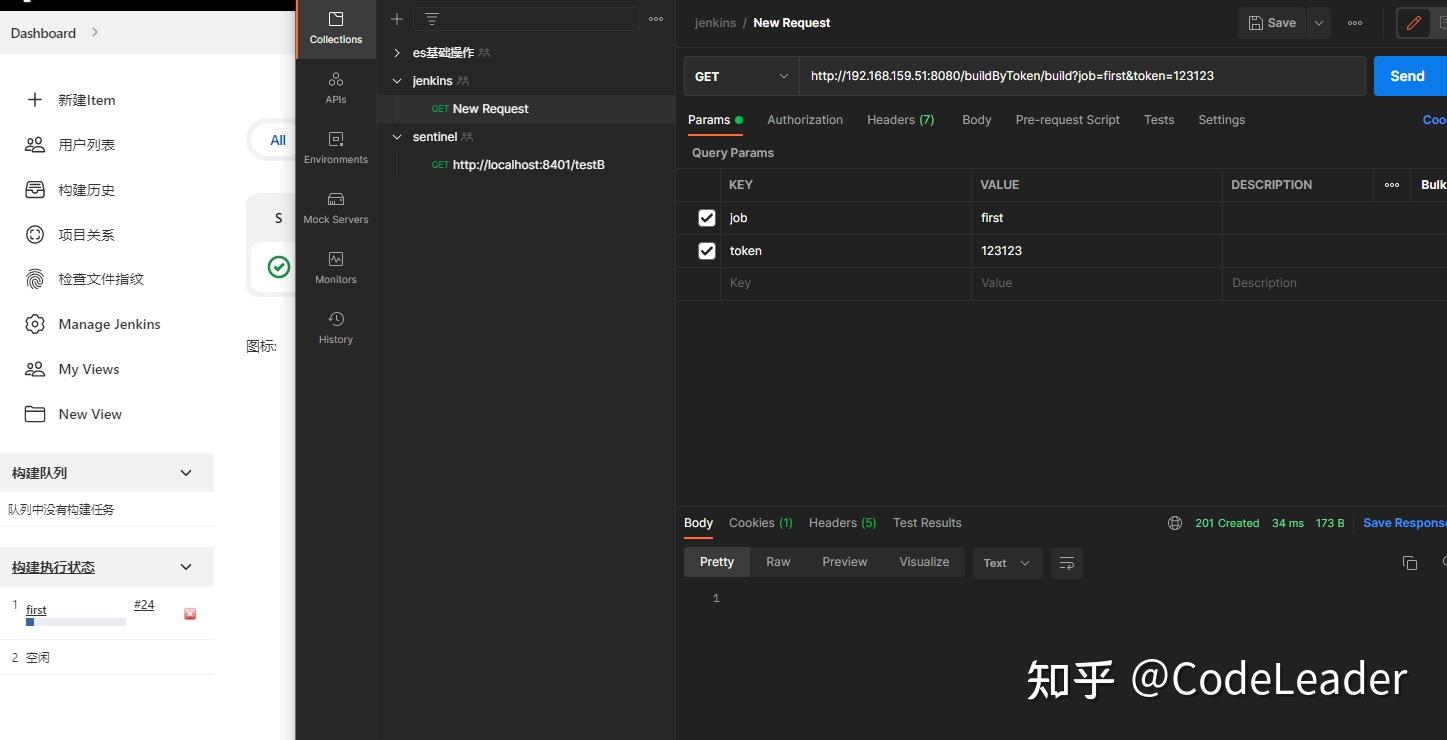Click inside the request URL field
The image size is (1447, 740).
tap(1012, 75)
